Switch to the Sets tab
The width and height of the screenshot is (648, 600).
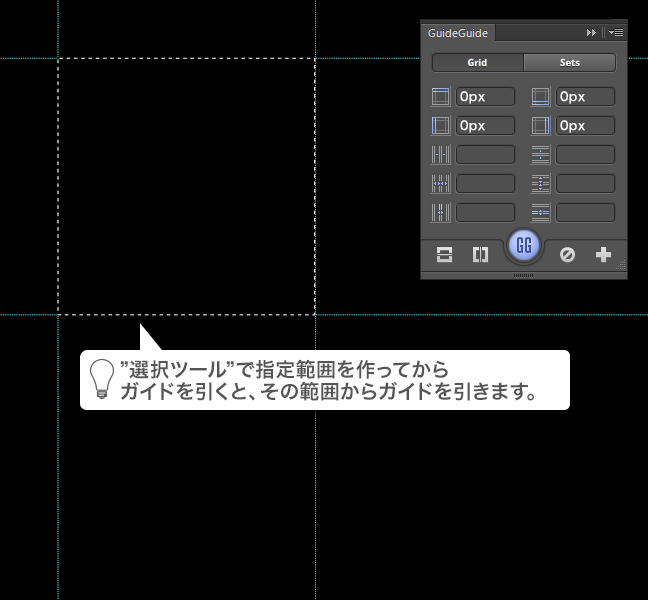tap(569, 62)
